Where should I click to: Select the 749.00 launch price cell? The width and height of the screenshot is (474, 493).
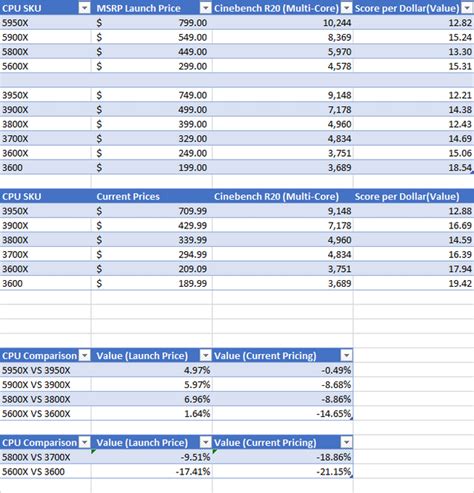click(152, 95)
